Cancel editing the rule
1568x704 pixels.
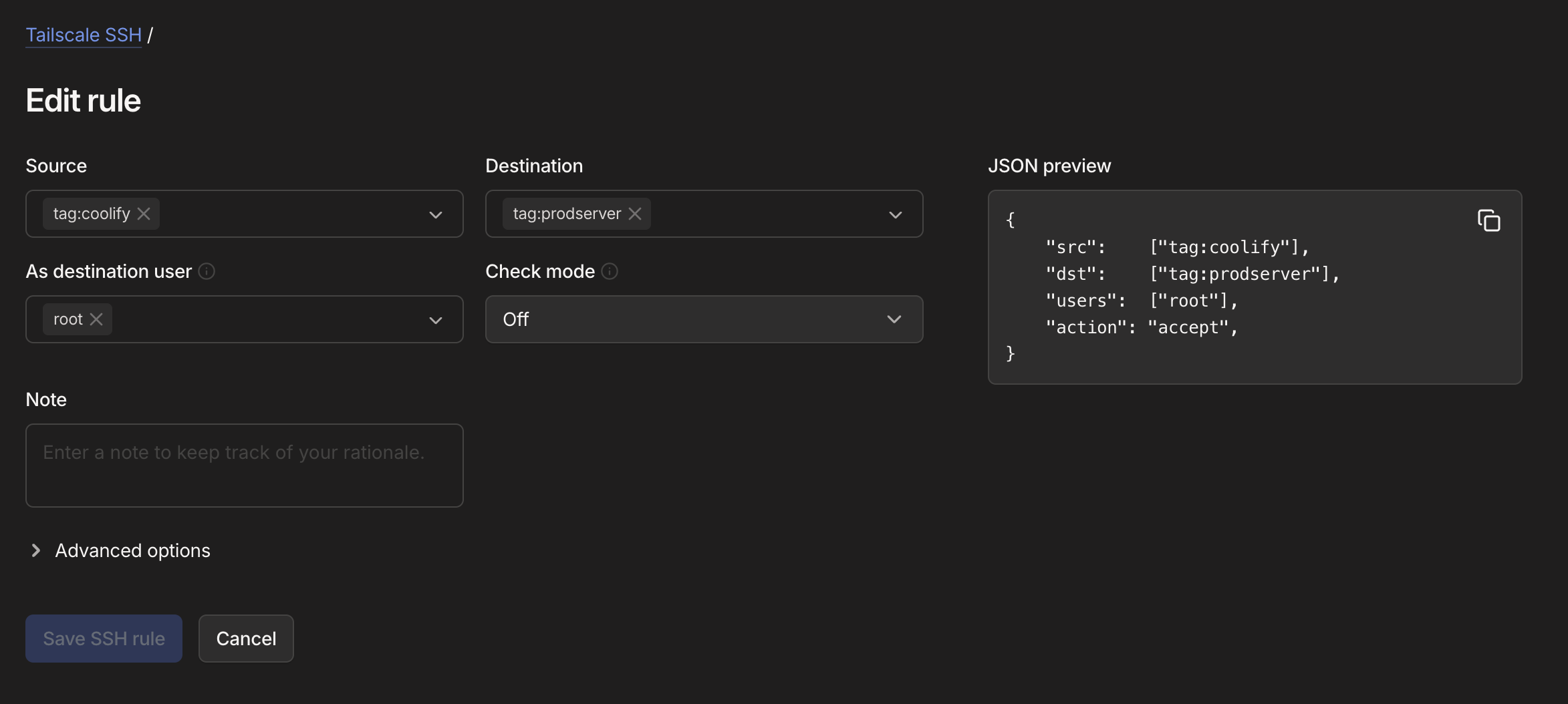point(246,639)
